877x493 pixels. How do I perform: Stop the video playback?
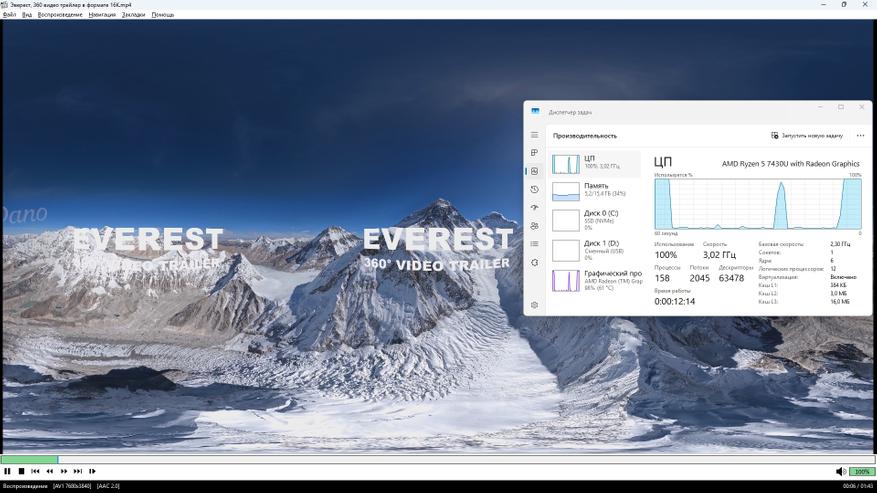click(21, 471)
